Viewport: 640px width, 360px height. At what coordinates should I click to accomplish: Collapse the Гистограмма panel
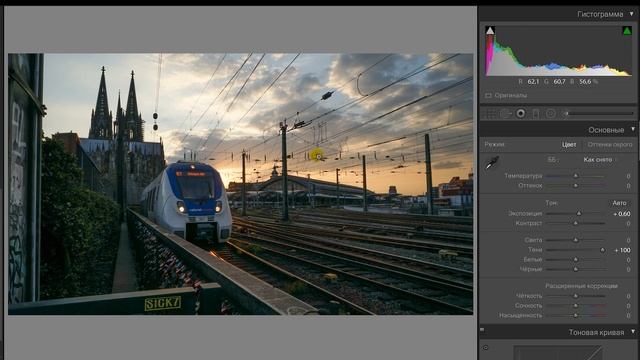click(632, 14)
